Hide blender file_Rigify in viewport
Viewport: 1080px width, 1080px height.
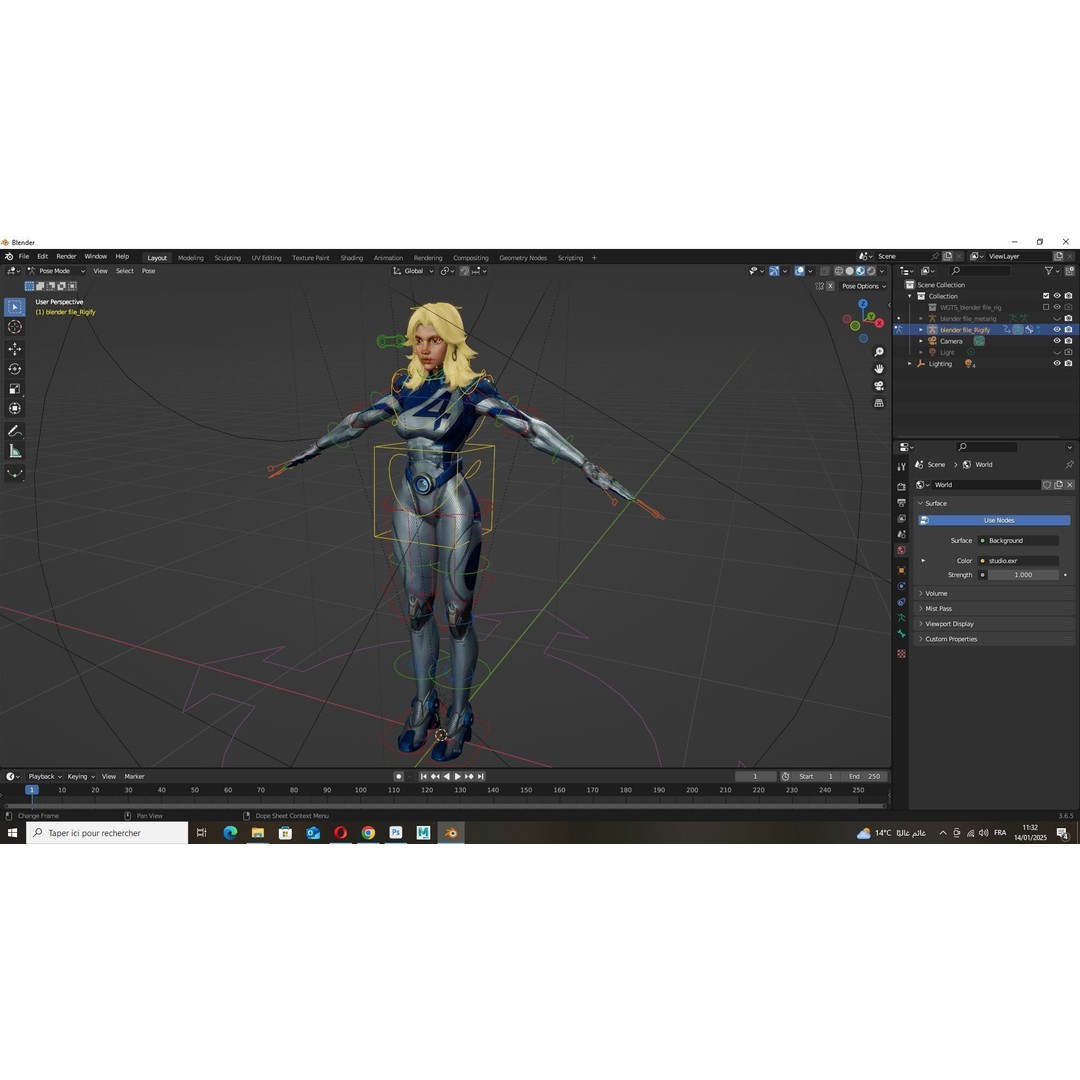tap(1057, 330)
